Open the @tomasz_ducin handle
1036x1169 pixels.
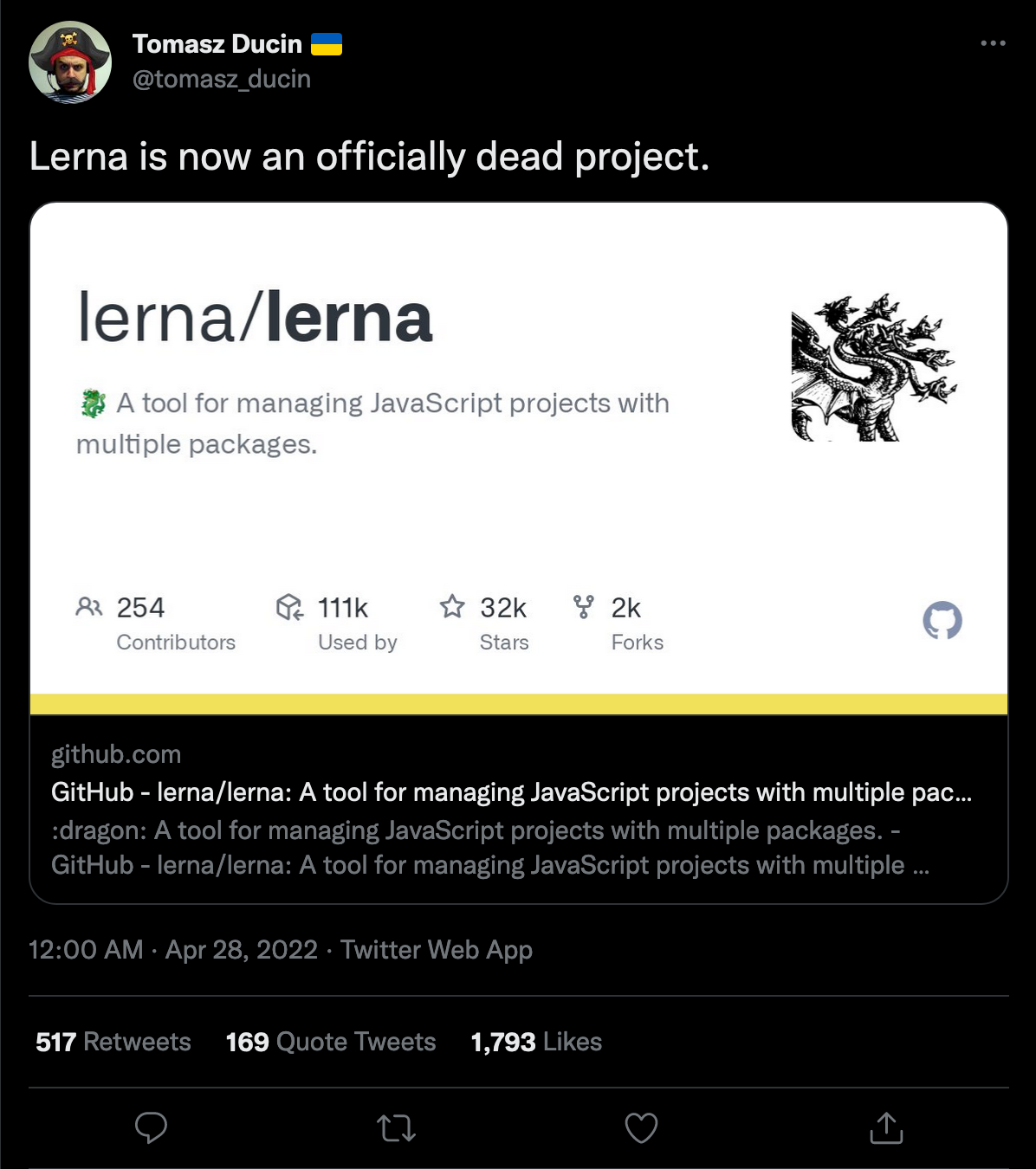pyautogui.click(x=222, y=79)
